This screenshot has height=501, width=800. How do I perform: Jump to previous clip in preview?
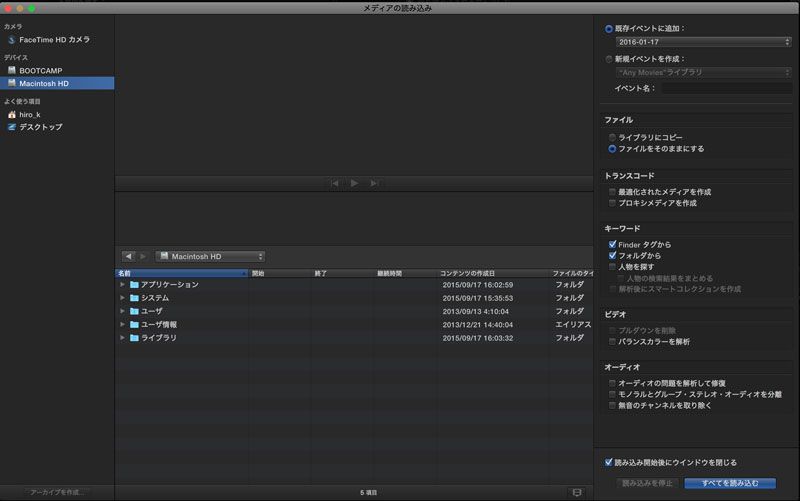[x=334, y=183]
